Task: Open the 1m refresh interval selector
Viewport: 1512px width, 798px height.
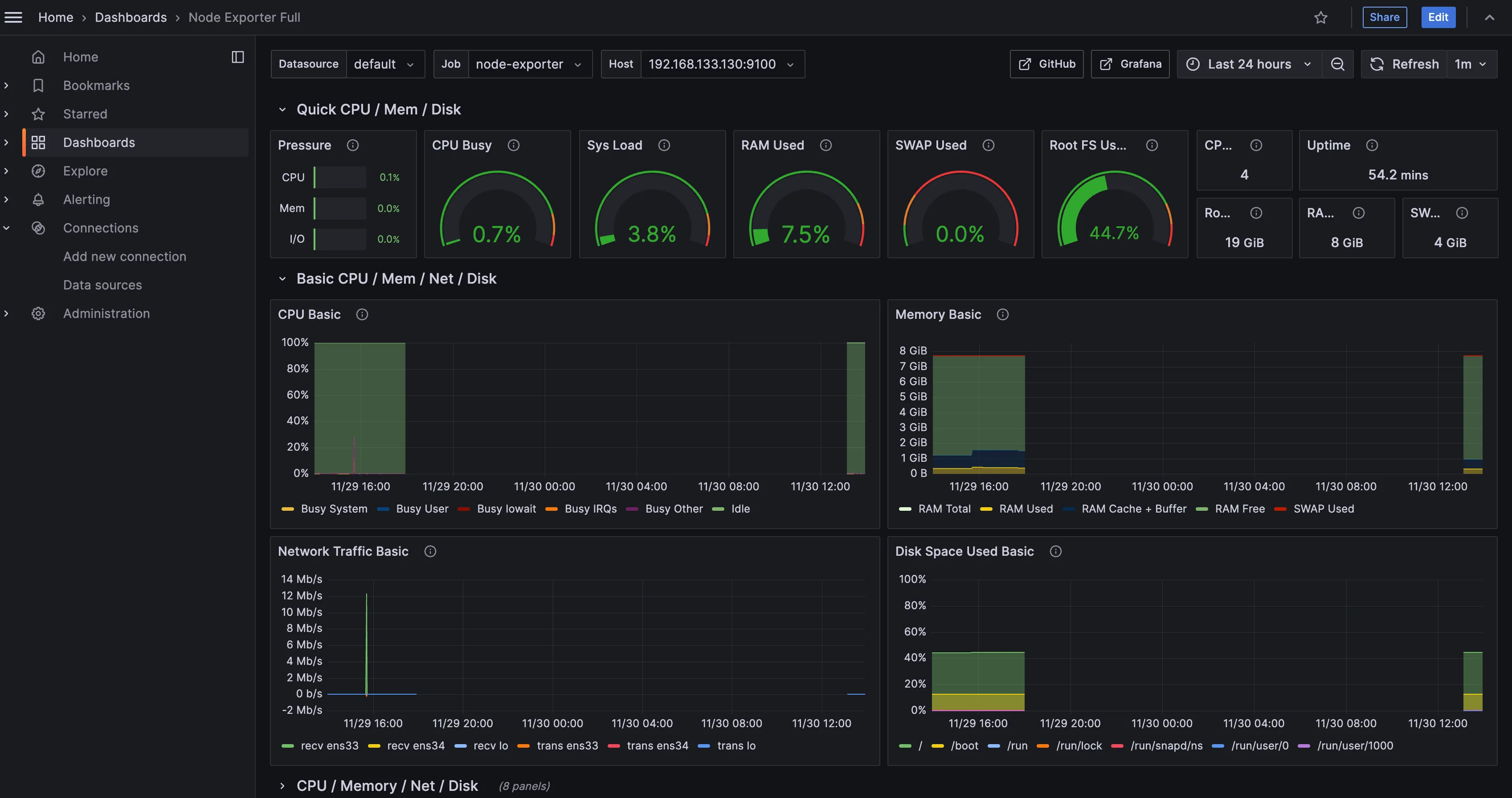Action: pos(1470,64)
